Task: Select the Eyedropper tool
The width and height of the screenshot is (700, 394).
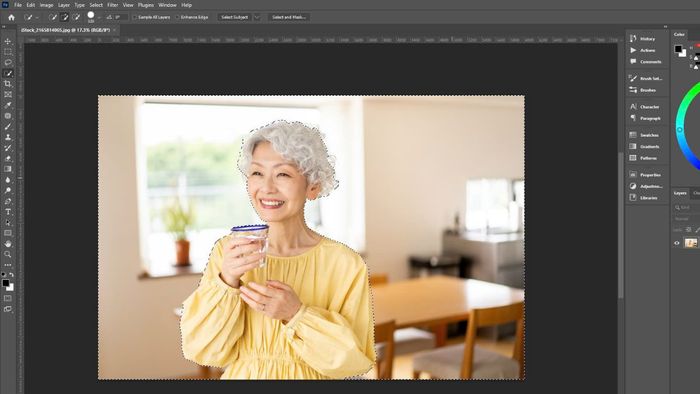Action: click(8, 105)
